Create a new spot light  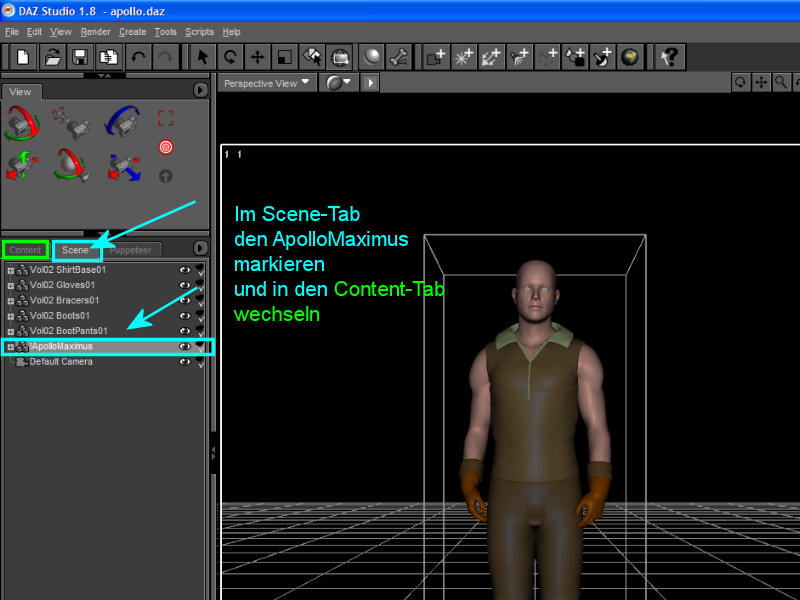519,57
